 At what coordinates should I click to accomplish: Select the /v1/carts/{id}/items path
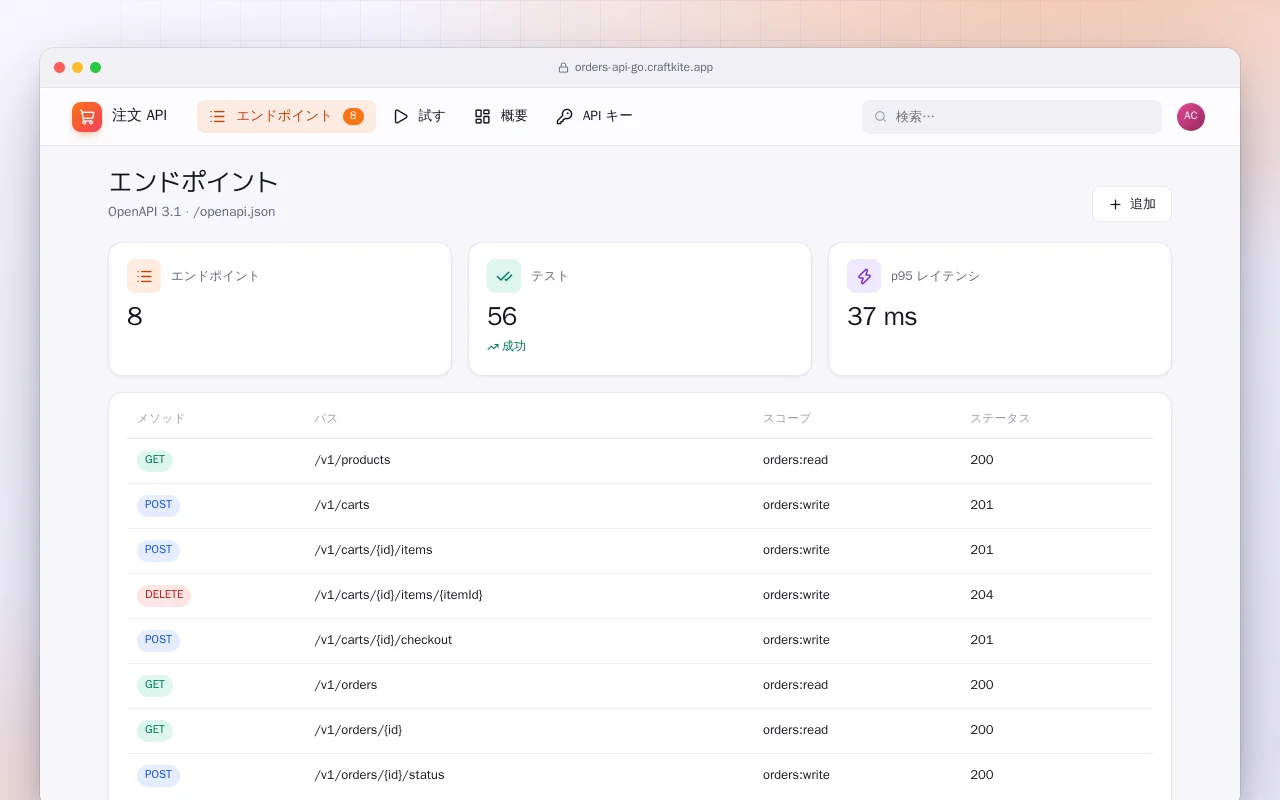[373, 550]
